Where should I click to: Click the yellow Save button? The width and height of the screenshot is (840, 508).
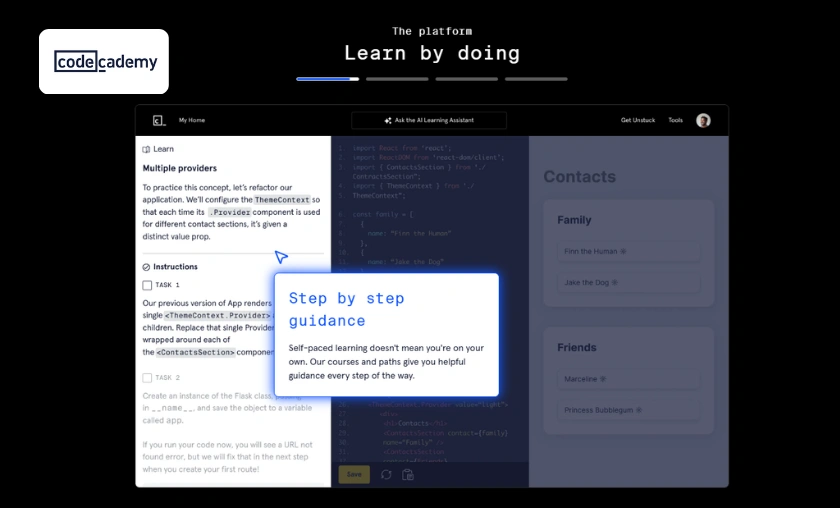click(x=354, y=474)
